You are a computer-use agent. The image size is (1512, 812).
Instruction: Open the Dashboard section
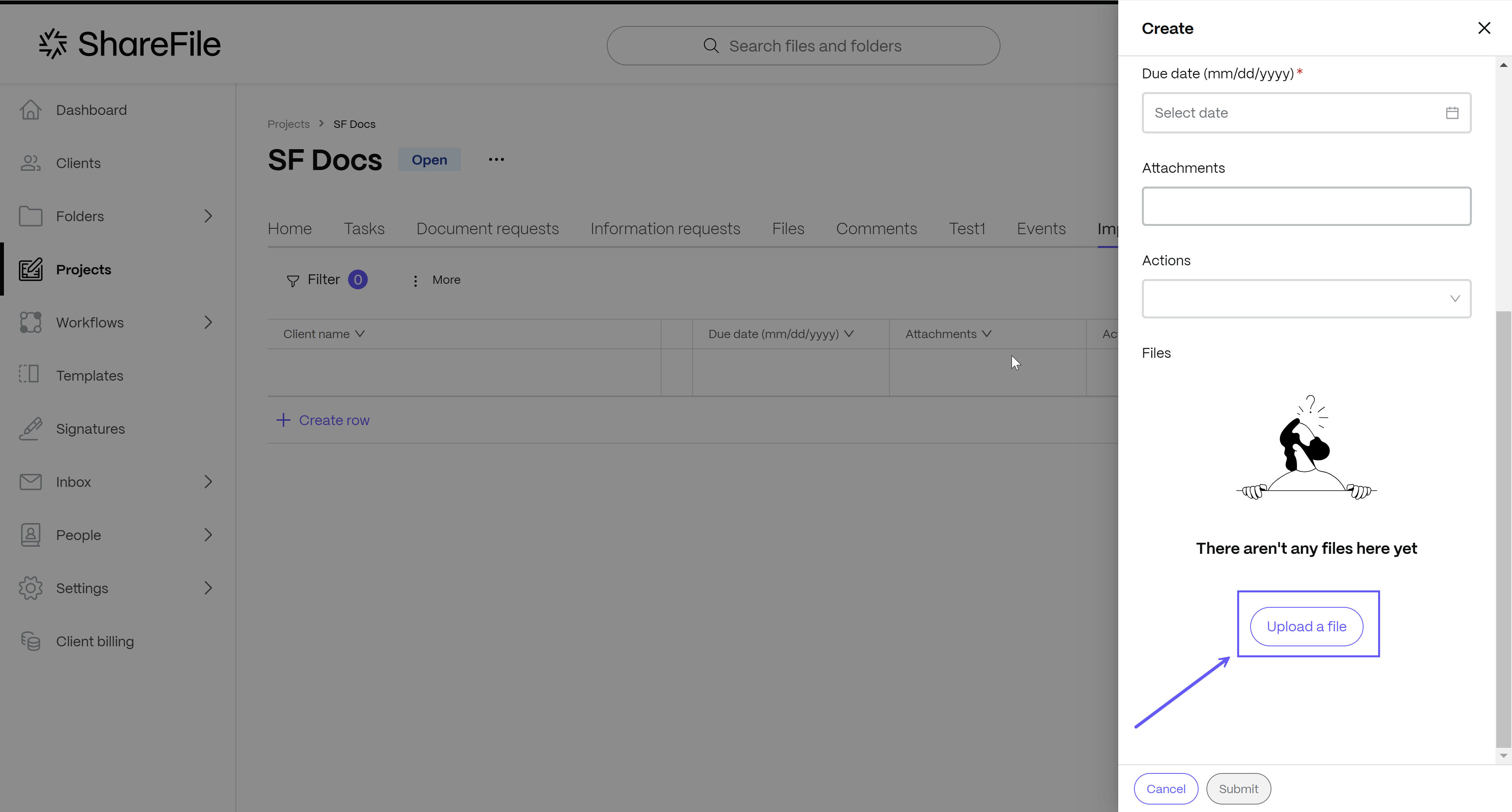tap(91, 110)
